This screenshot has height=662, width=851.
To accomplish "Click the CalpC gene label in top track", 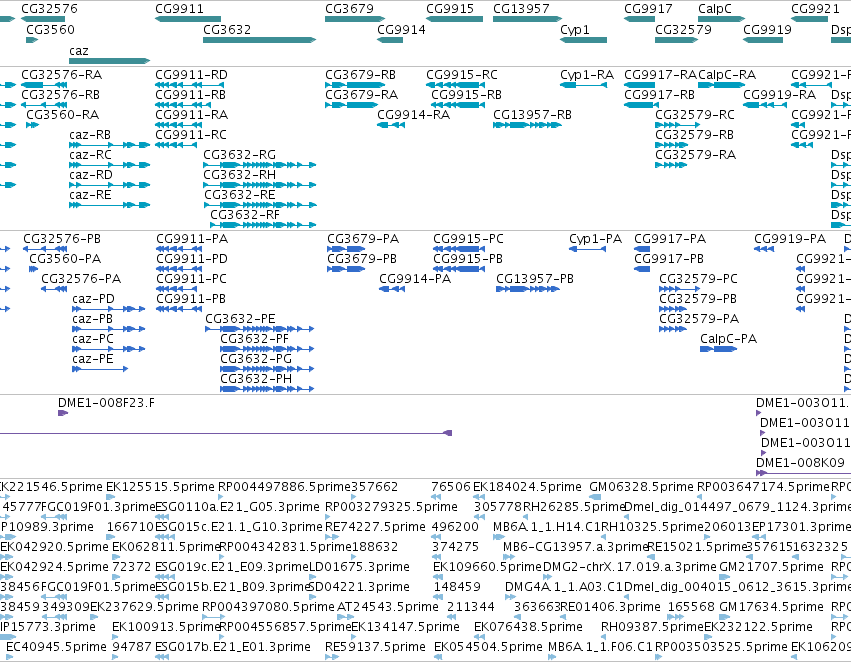I will (x=715, y=9).
